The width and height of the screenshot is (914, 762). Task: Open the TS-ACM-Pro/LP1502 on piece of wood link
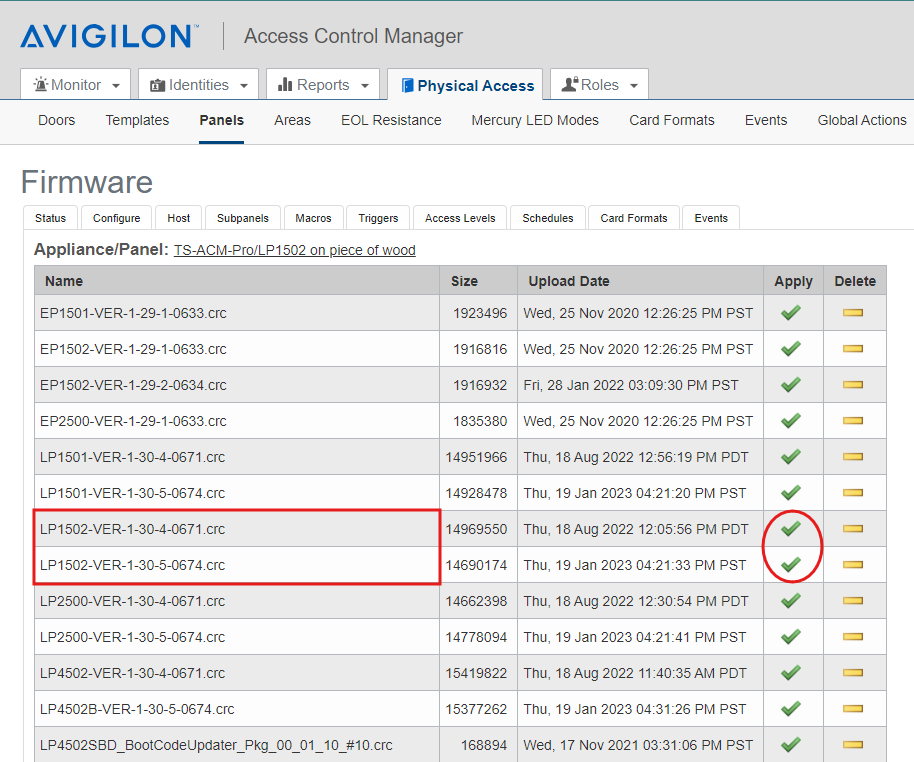[294, 250]
